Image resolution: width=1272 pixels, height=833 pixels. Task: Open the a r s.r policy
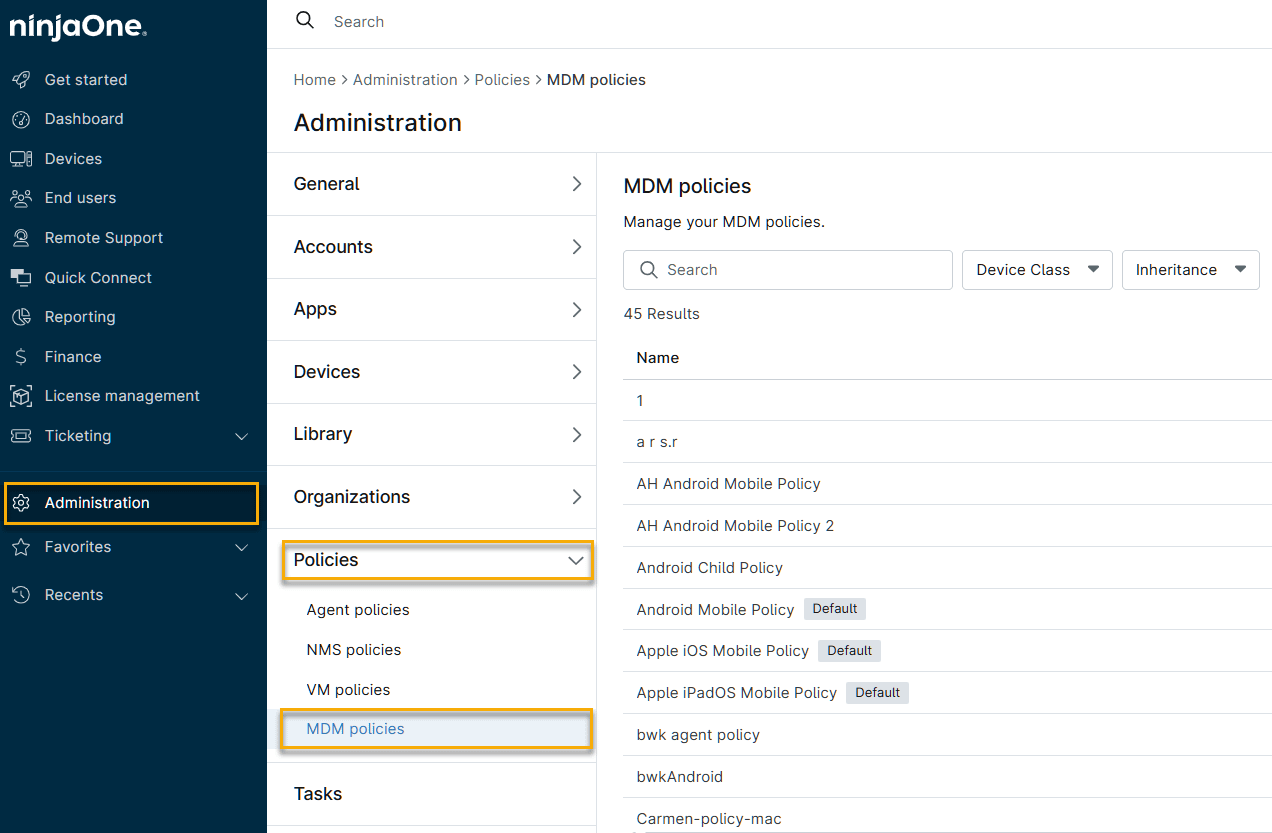657,442
